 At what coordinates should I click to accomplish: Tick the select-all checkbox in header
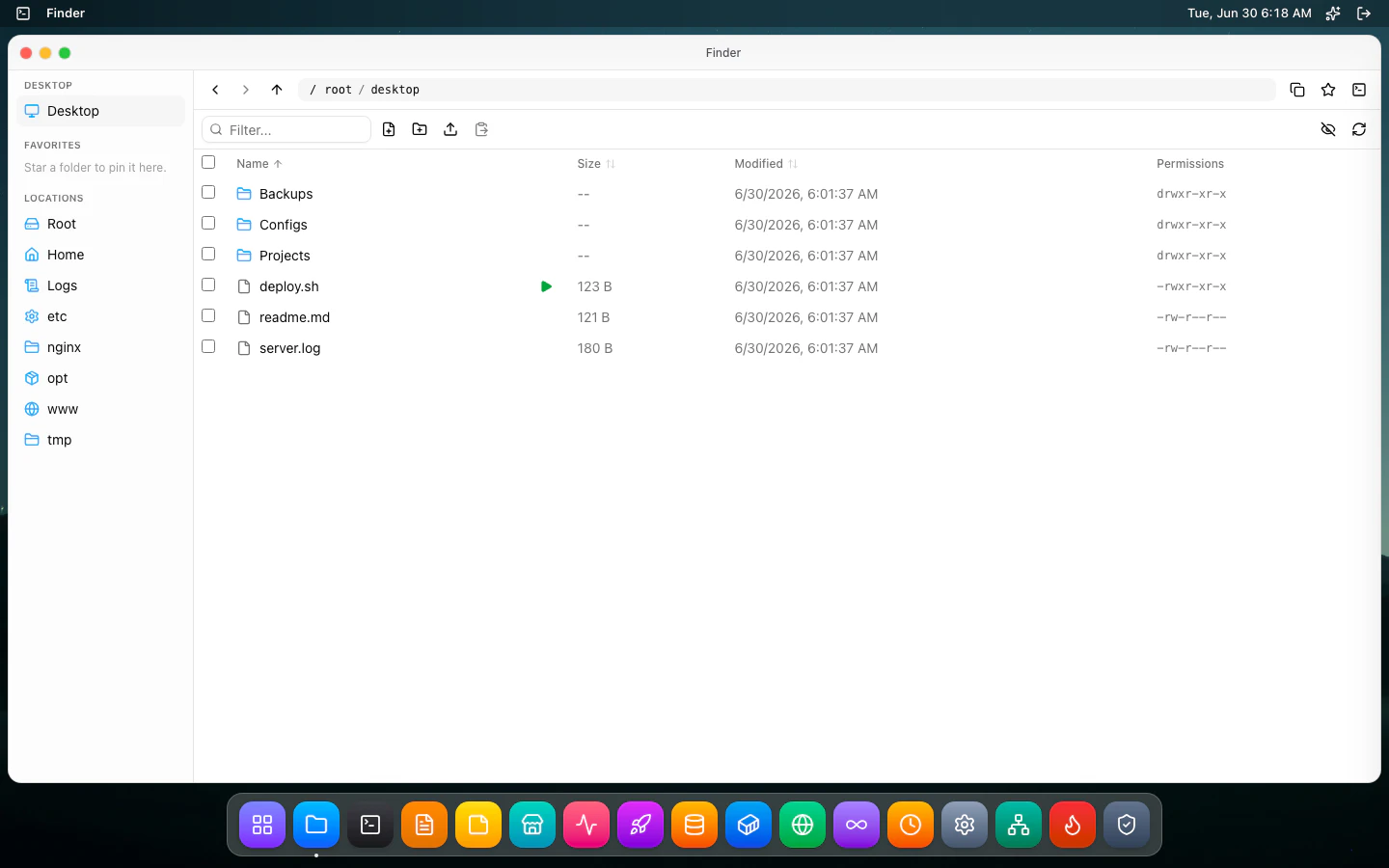click(208, 162)
